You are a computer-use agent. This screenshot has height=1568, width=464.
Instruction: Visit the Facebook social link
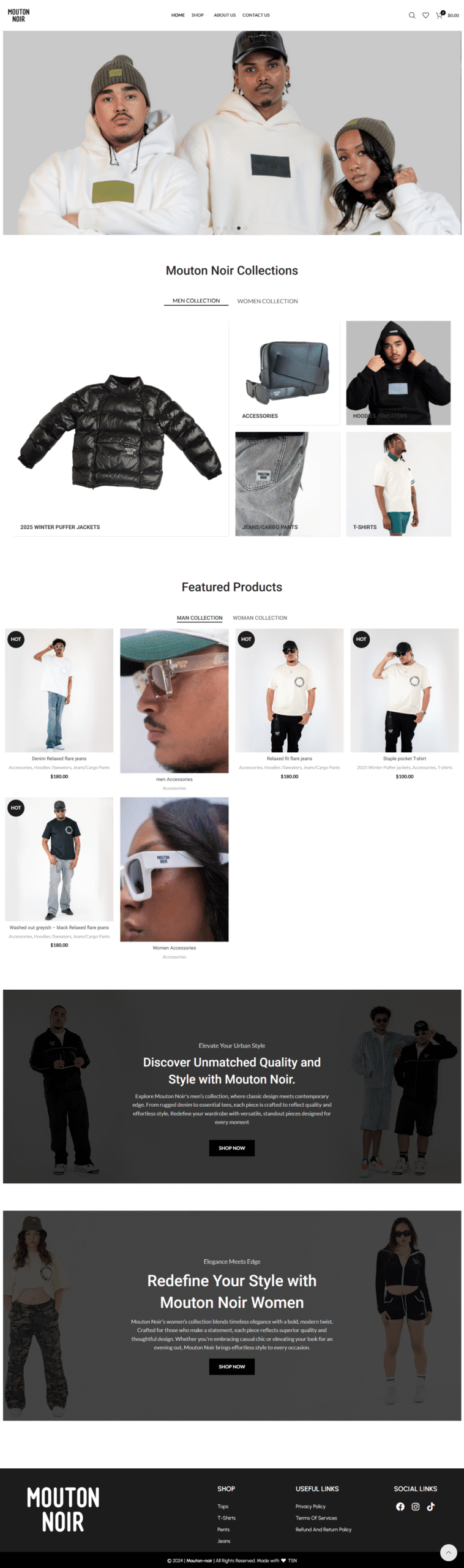click(400, 1507)
